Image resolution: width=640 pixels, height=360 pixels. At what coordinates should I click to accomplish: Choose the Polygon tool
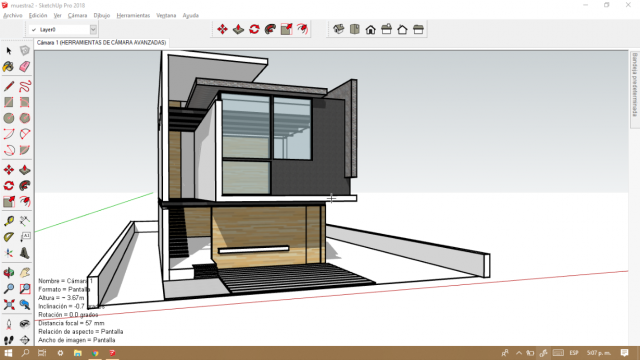click(24, 118)
